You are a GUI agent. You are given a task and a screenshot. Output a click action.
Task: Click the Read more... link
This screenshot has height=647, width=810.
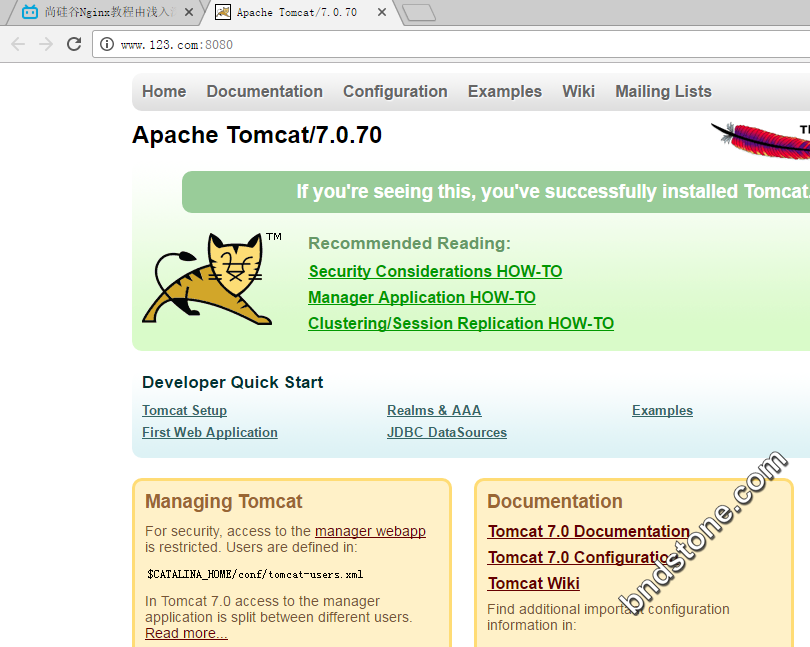[x=186, y=633]
